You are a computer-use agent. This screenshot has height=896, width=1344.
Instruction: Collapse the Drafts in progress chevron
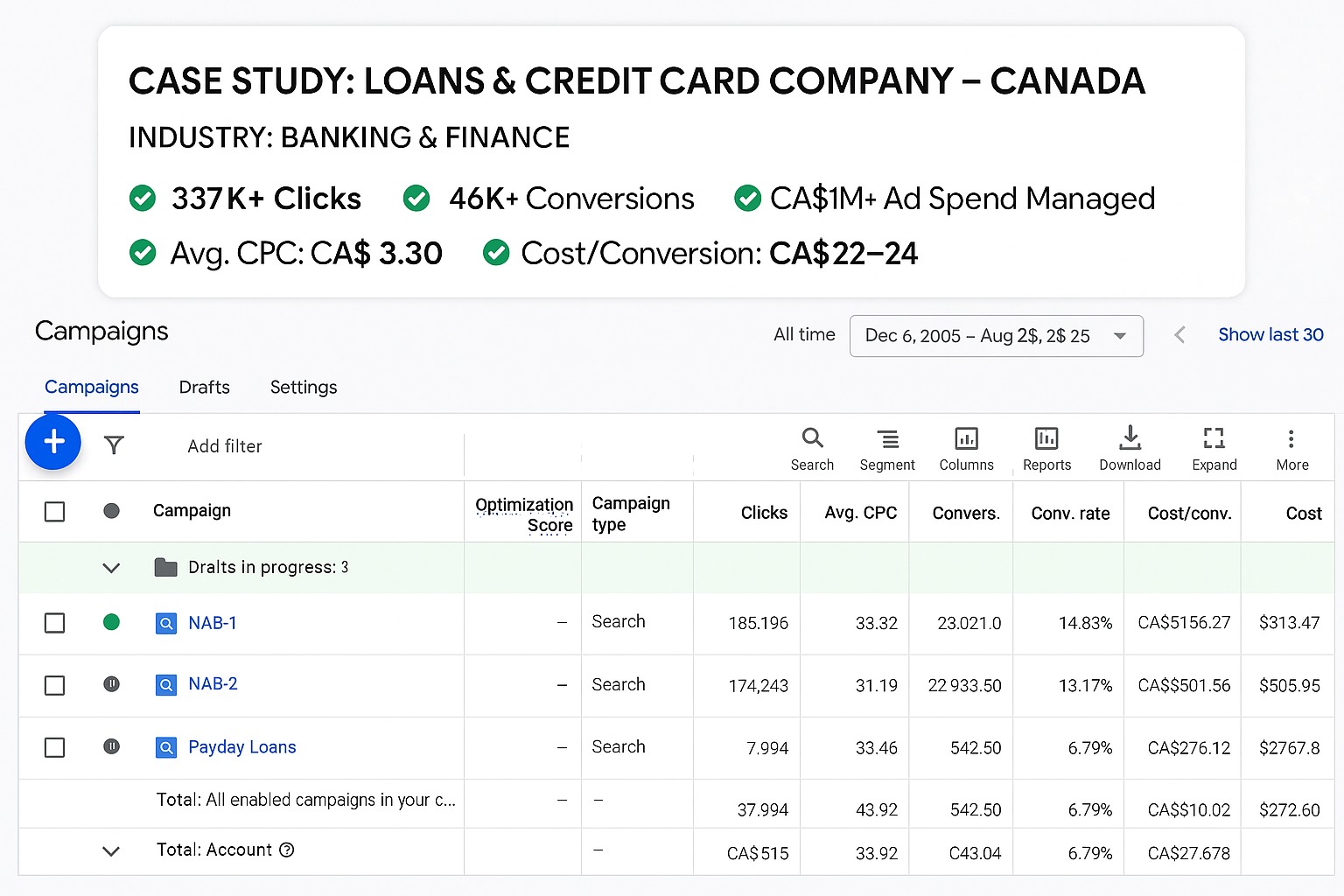point(111,568)
